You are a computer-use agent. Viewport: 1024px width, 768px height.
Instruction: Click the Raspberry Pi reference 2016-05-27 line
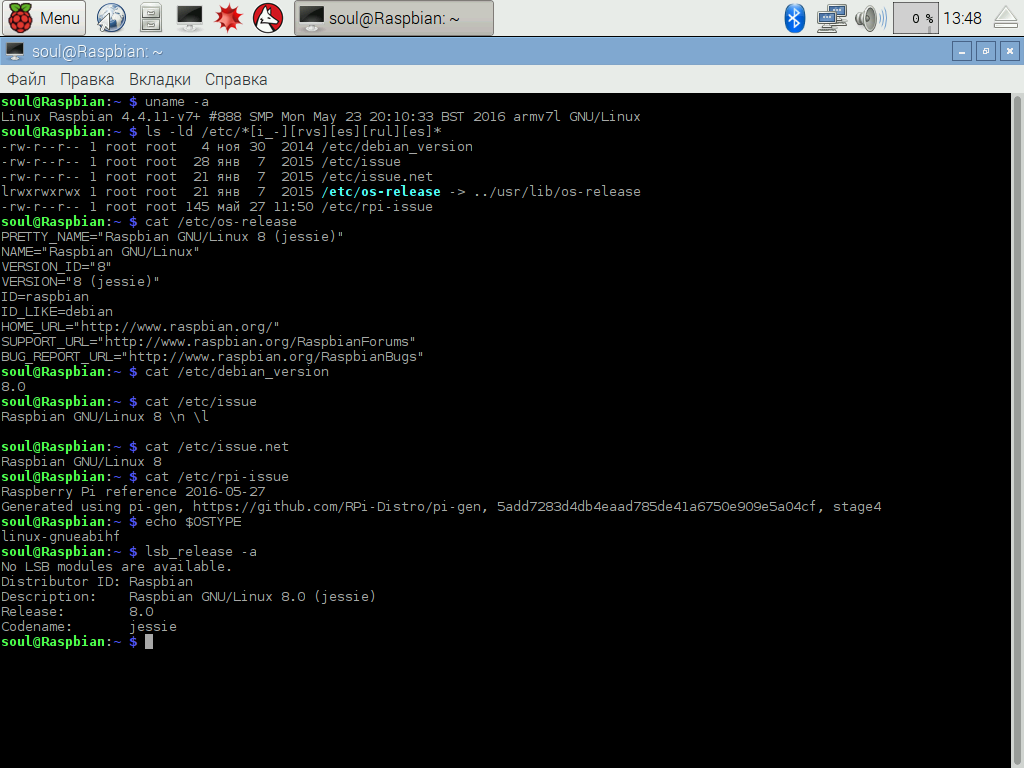point(133,492)
